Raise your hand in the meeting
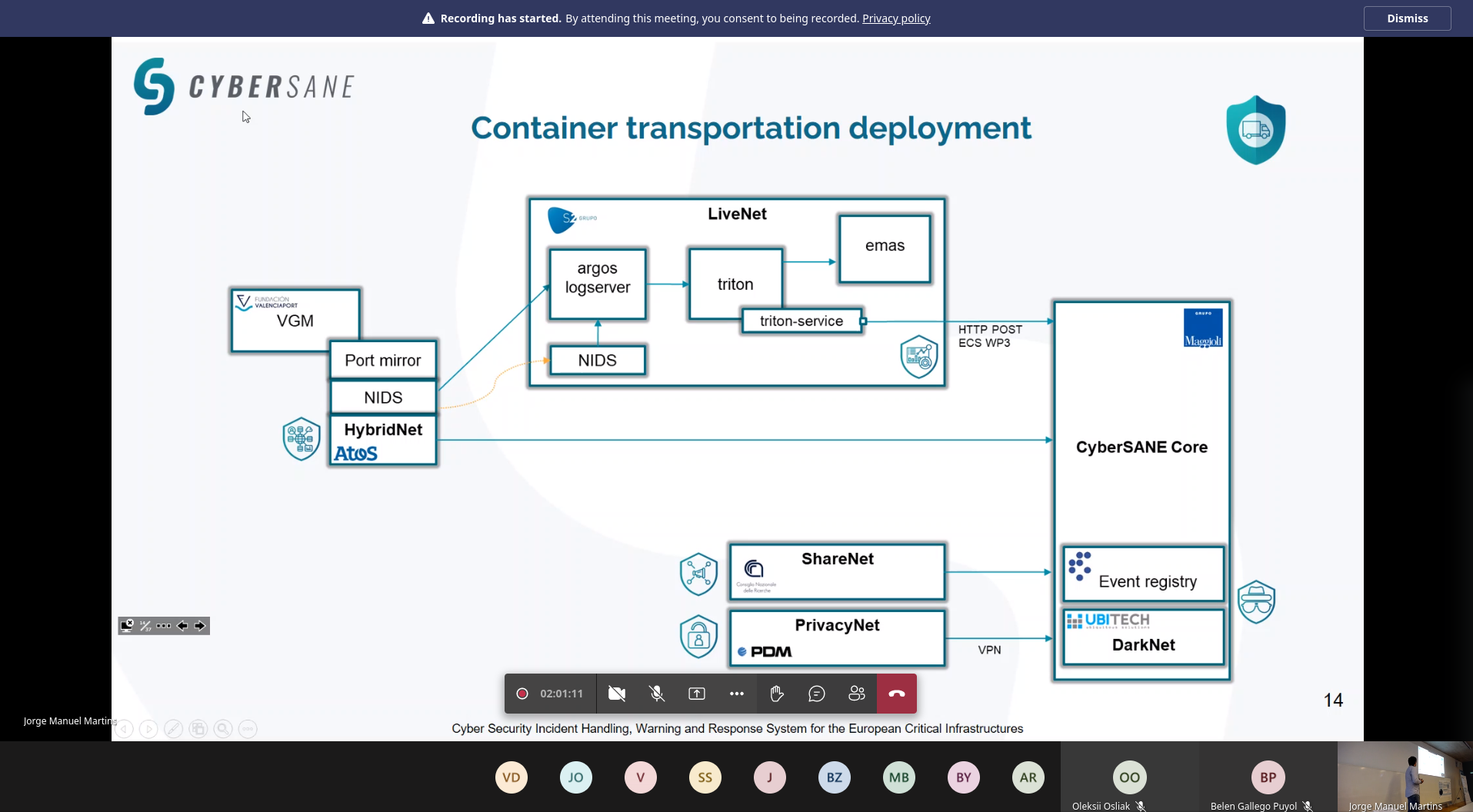The height and width of the screenshot is (812, 1473). click(x=777, y=694)
